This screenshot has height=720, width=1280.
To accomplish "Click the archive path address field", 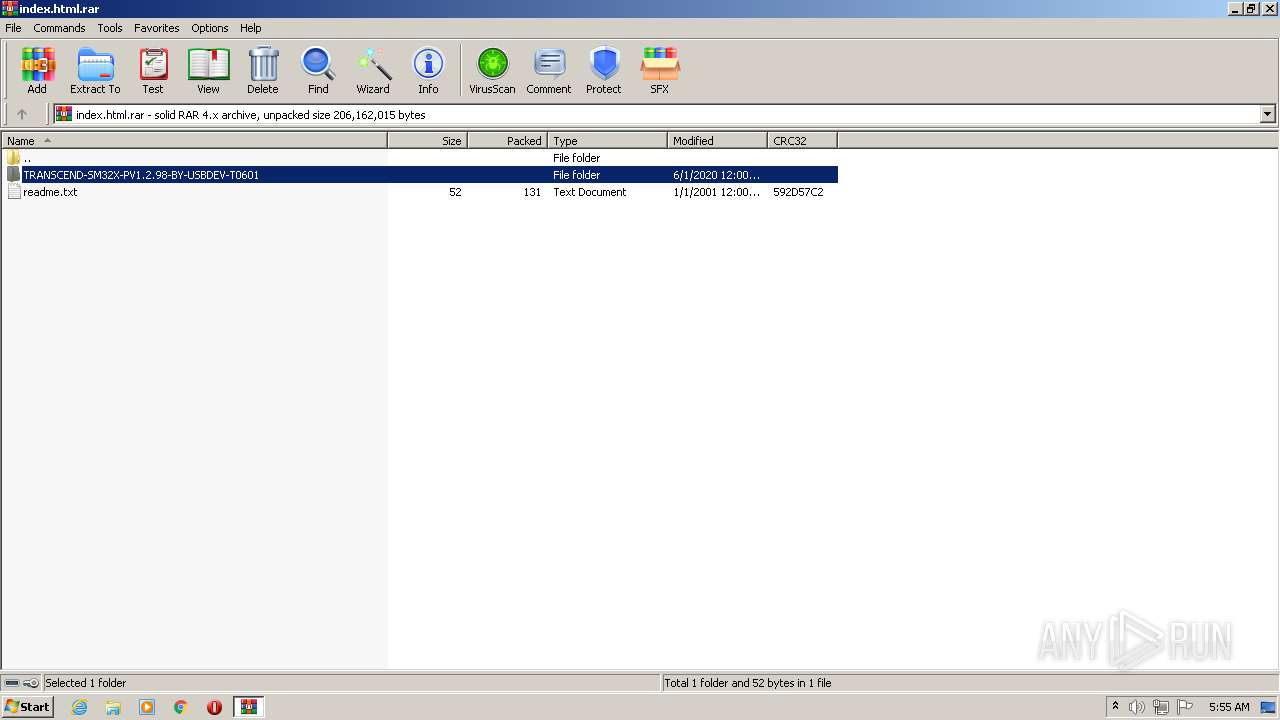I will pyautogui.click(x=657, y=114).
